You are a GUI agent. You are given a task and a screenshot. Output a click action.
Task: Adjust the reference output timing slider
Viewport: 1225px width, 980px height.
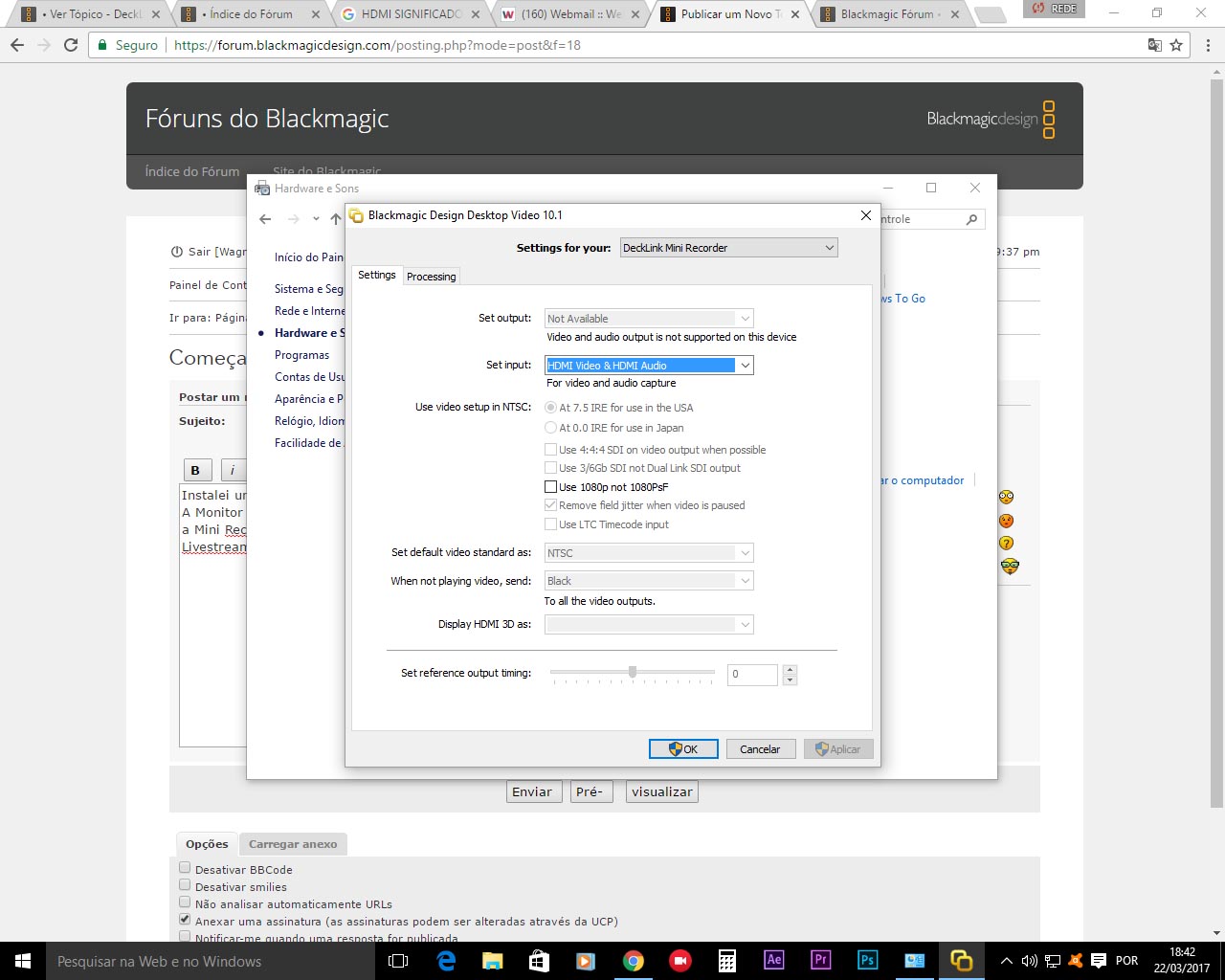[x=633, y=673]
